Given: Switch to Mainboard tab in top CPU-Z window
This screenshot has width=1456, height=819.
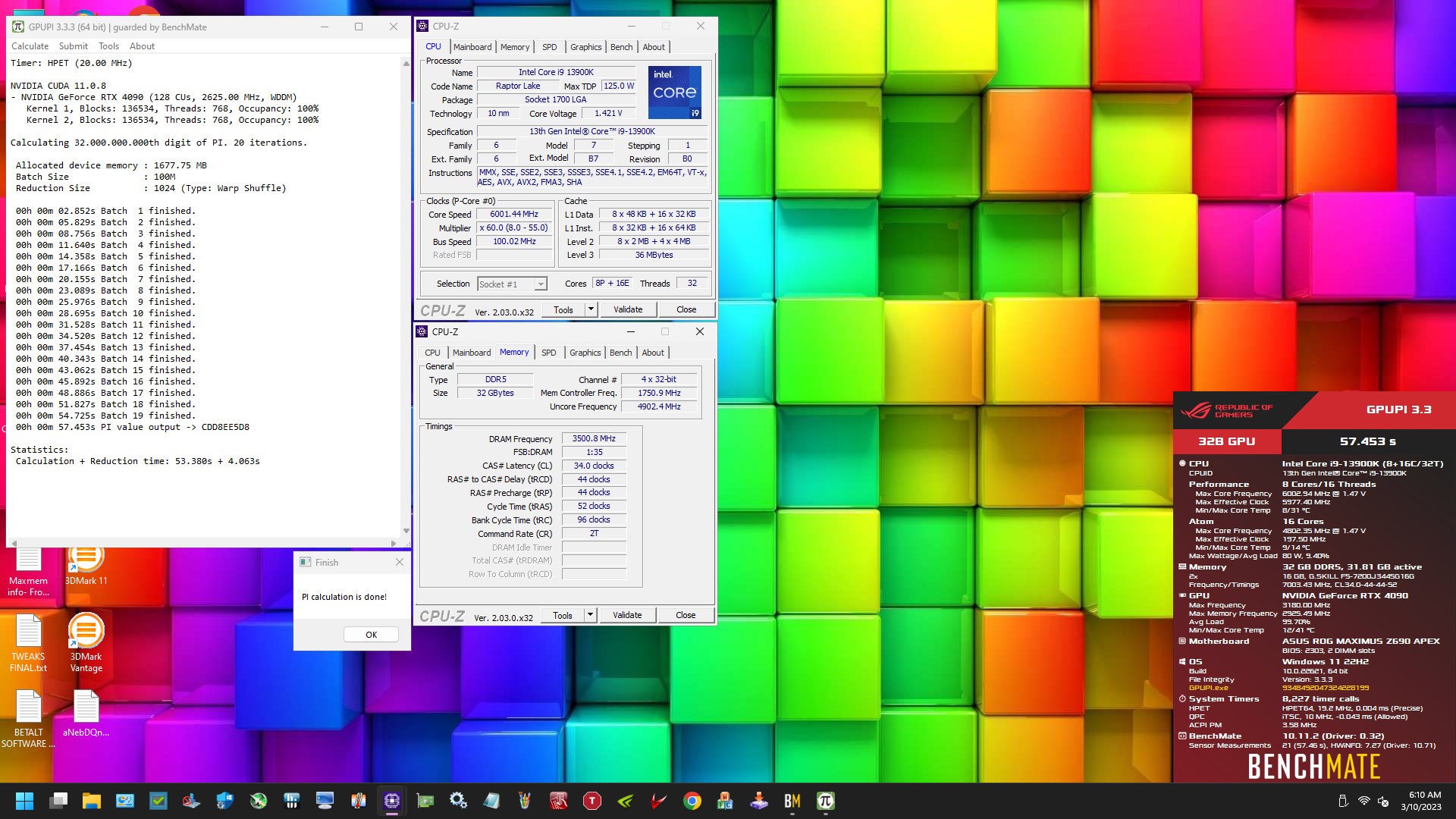Looking at the screenshot, I should 472,47.
